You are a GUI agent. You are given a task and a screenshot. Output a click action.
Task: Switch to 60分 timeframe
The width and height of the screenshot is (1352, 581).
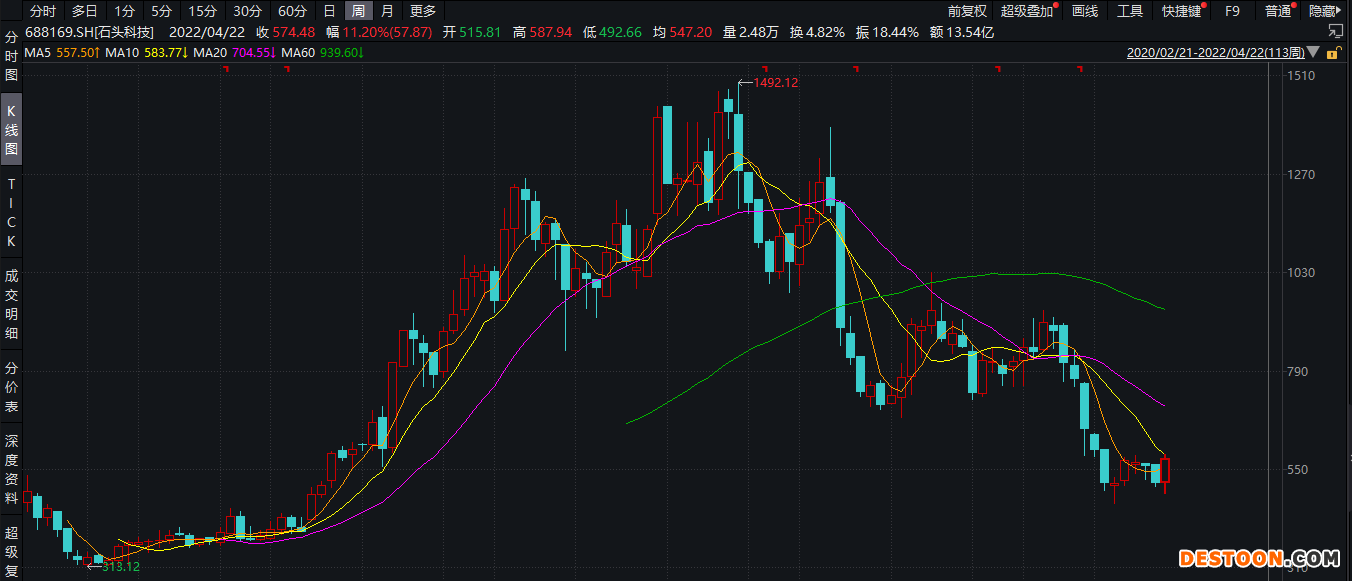[293, 11]
